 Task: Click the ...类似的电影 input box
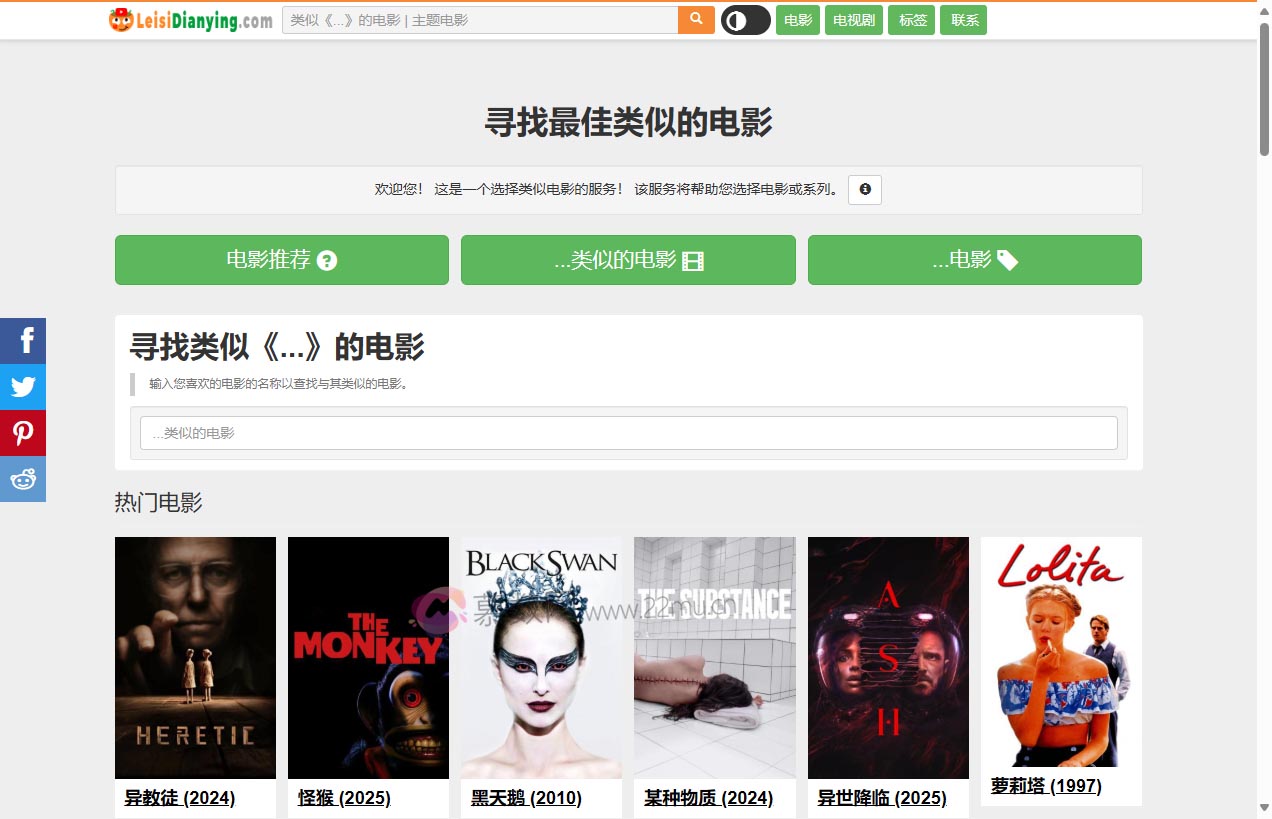click(628, 433)
